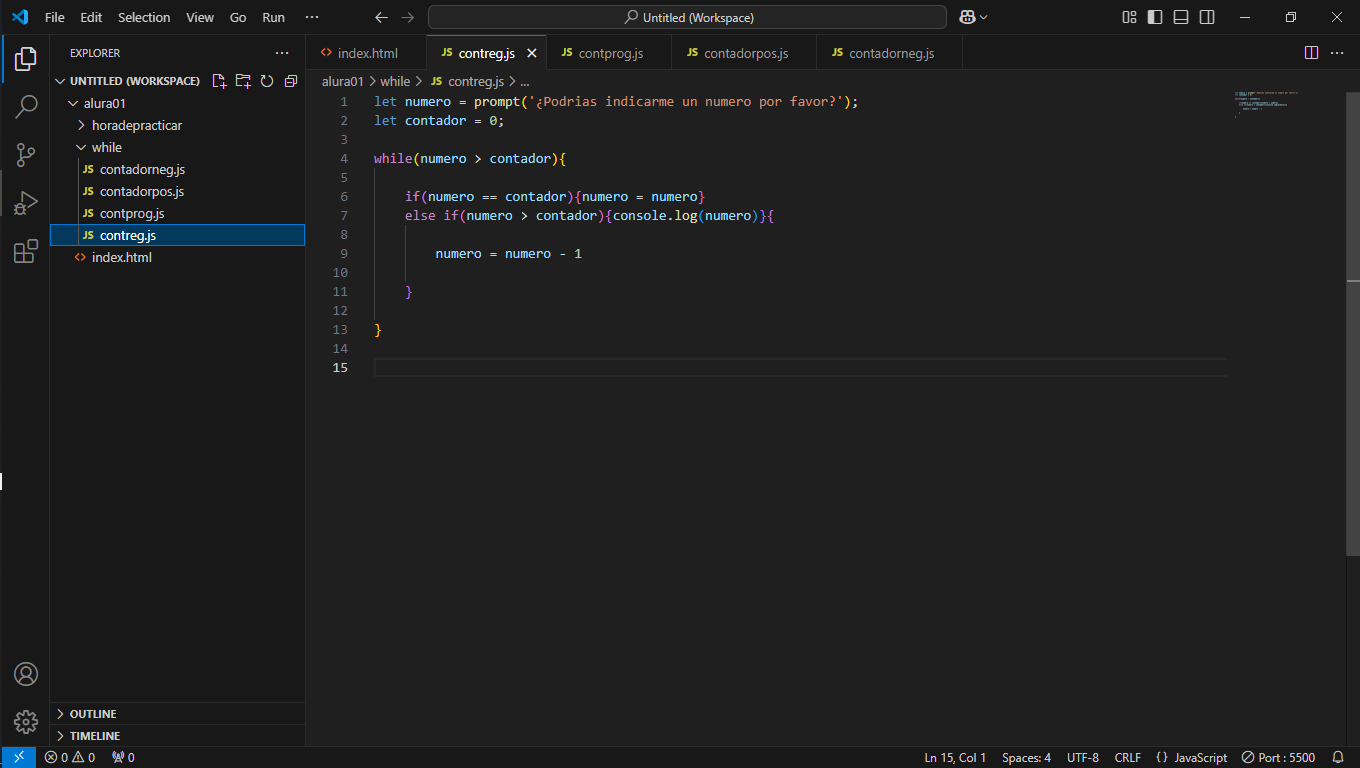Collapse all folders in Explorer
Screen dimensions: 1360x768
click(291, 81)
